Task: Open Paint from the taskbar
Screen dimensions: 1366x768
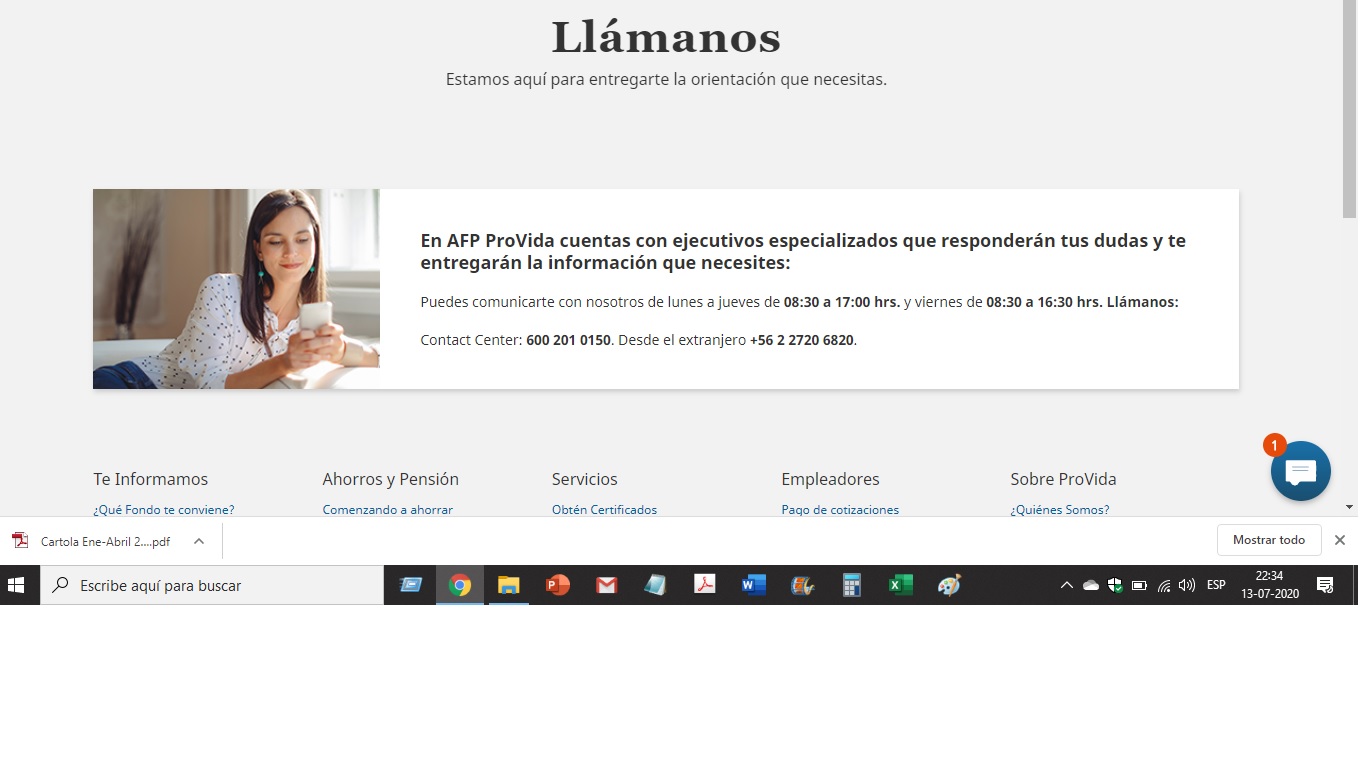Action: tap(949, 585)
